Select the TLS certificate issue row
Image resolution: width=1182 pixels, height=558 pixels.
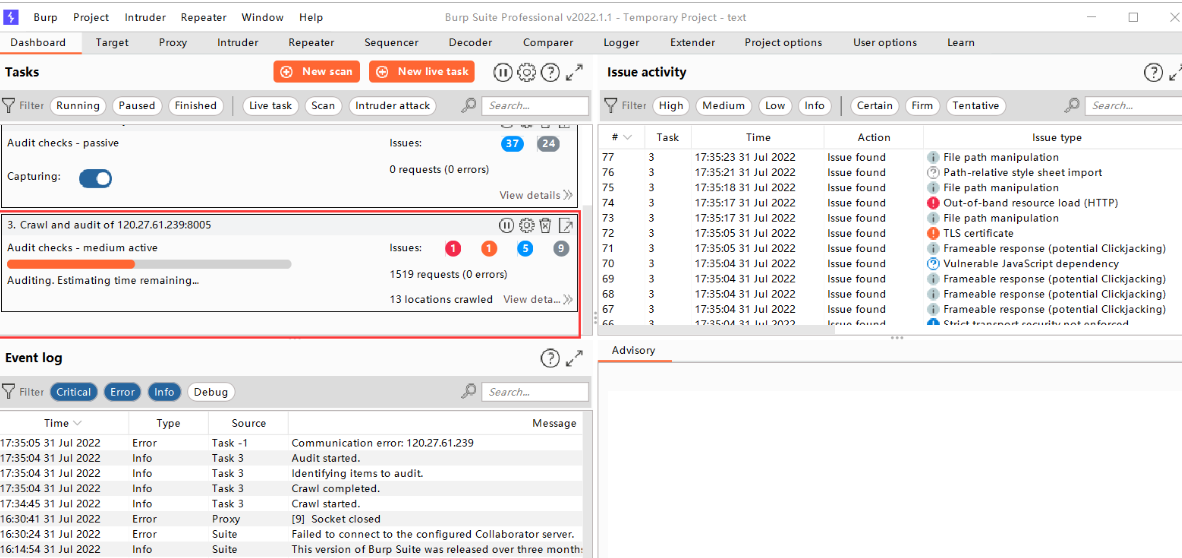tap(890, 233)
